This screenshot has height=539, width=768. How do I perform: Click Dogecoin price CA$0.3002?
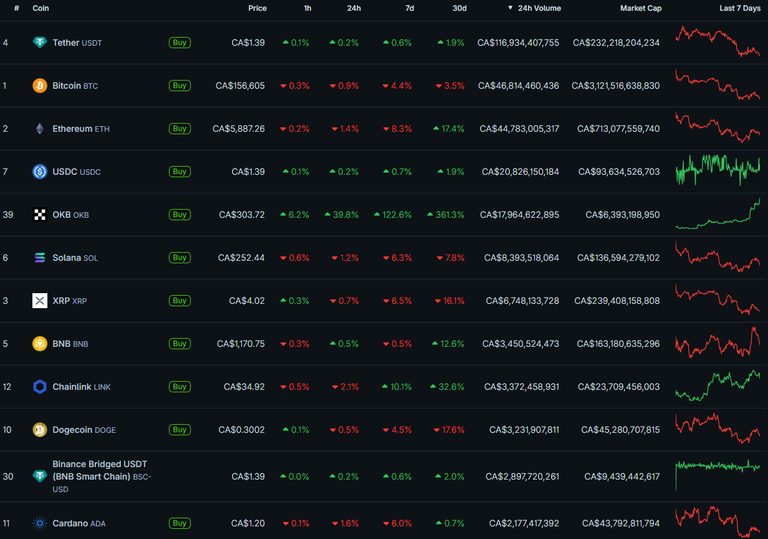[x=241, y=430]
